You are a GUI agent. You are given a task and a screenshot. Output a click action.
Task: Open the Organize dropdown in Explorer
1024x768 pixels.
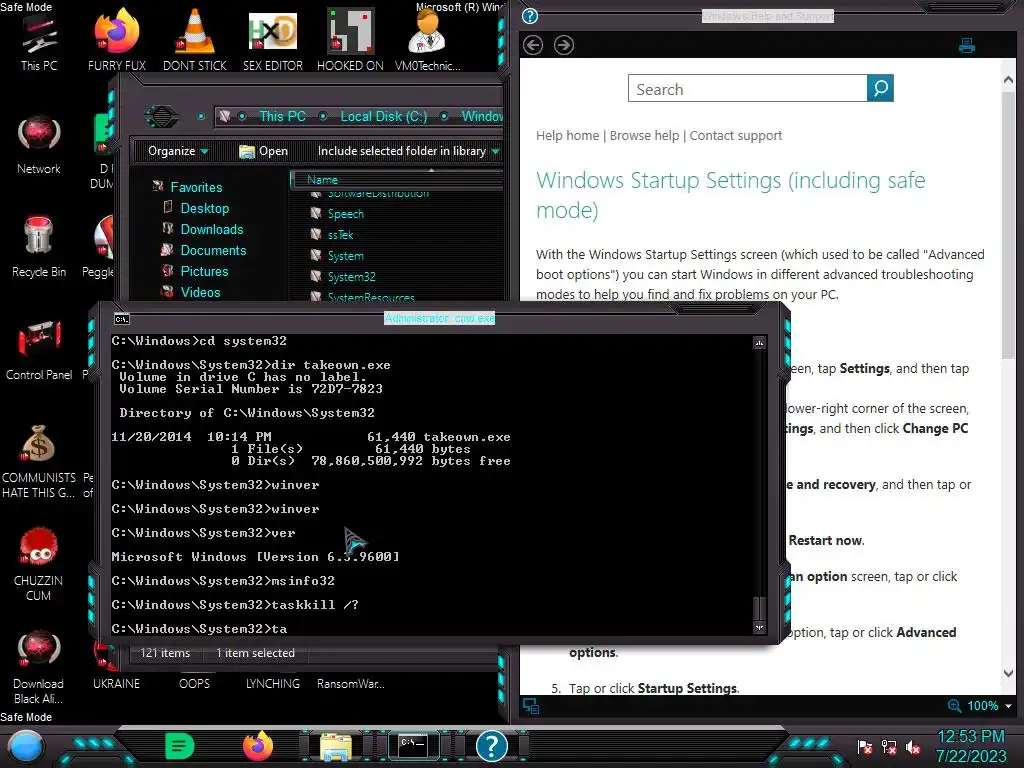coord(178,151)
